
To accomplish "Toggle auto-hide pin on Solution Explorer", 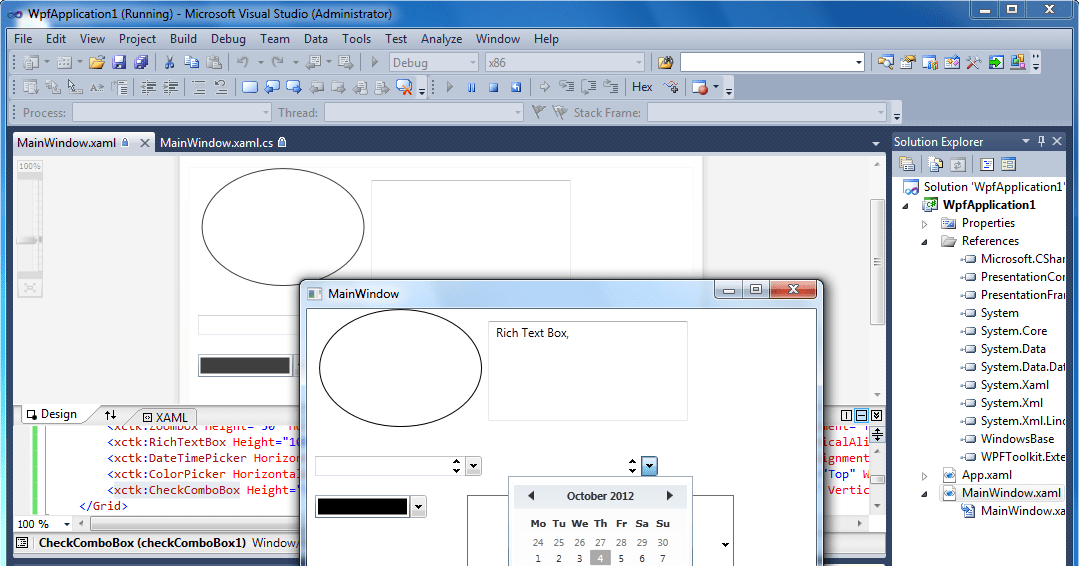I will (x=1041, y=141).
